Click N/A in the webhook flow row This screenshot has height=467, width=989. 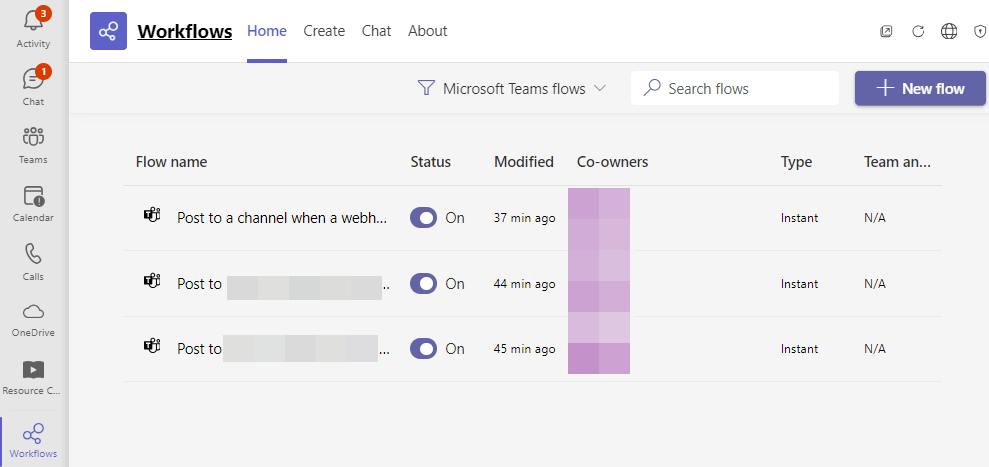click(x=875, y=218)
